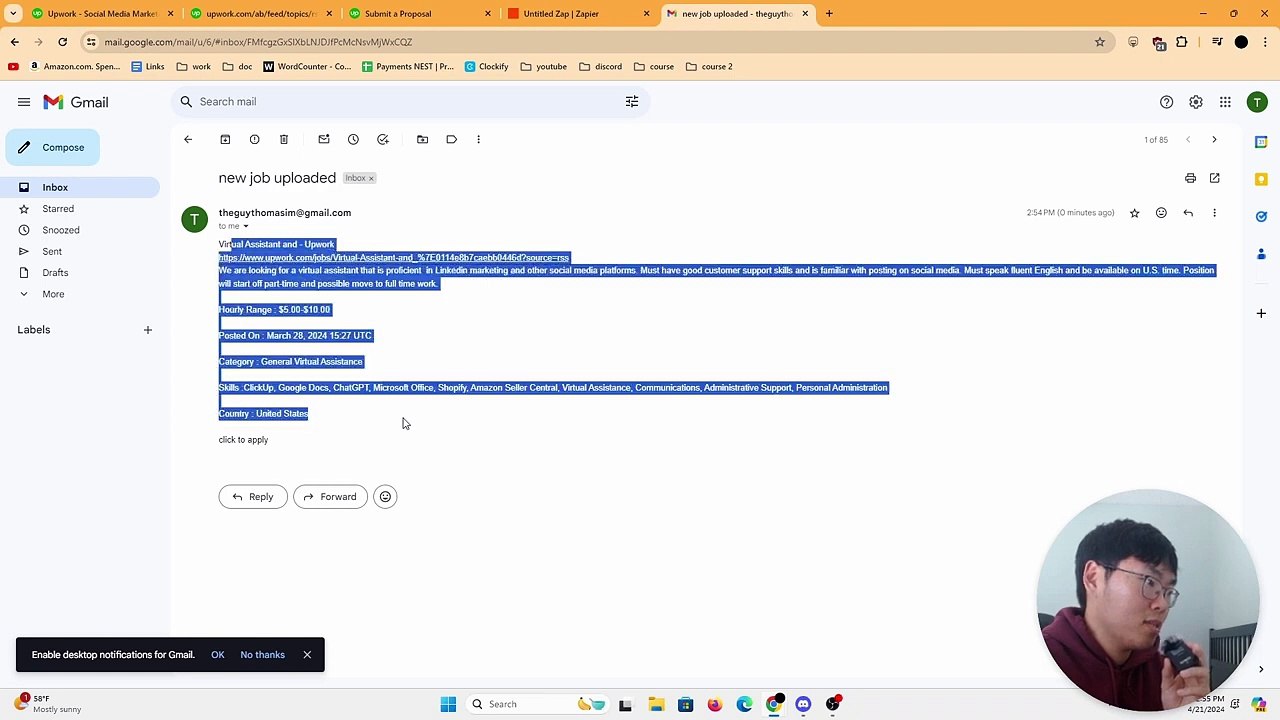Show details dropdown next to 'to me'
1280x720 pixels.
point(246,226)
